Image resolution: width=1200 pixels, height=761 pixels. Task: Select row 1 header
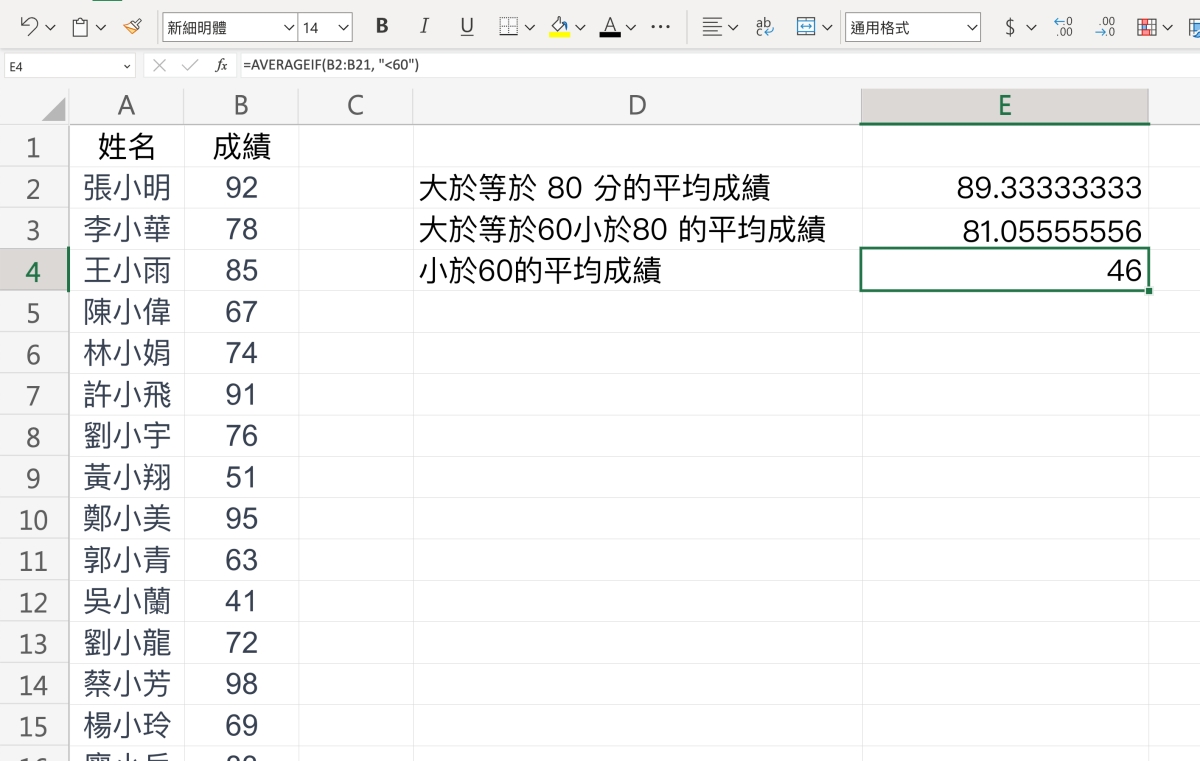(34, 147)
